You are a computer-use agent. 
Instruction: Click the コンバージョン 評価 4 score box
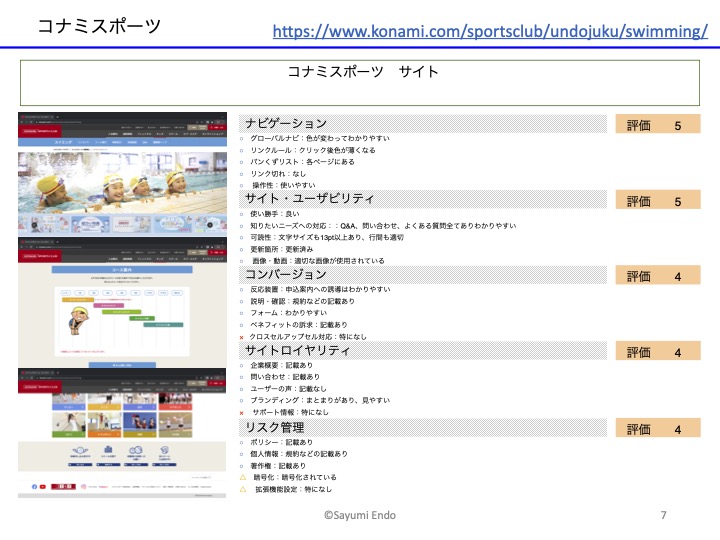click(657, 276)
